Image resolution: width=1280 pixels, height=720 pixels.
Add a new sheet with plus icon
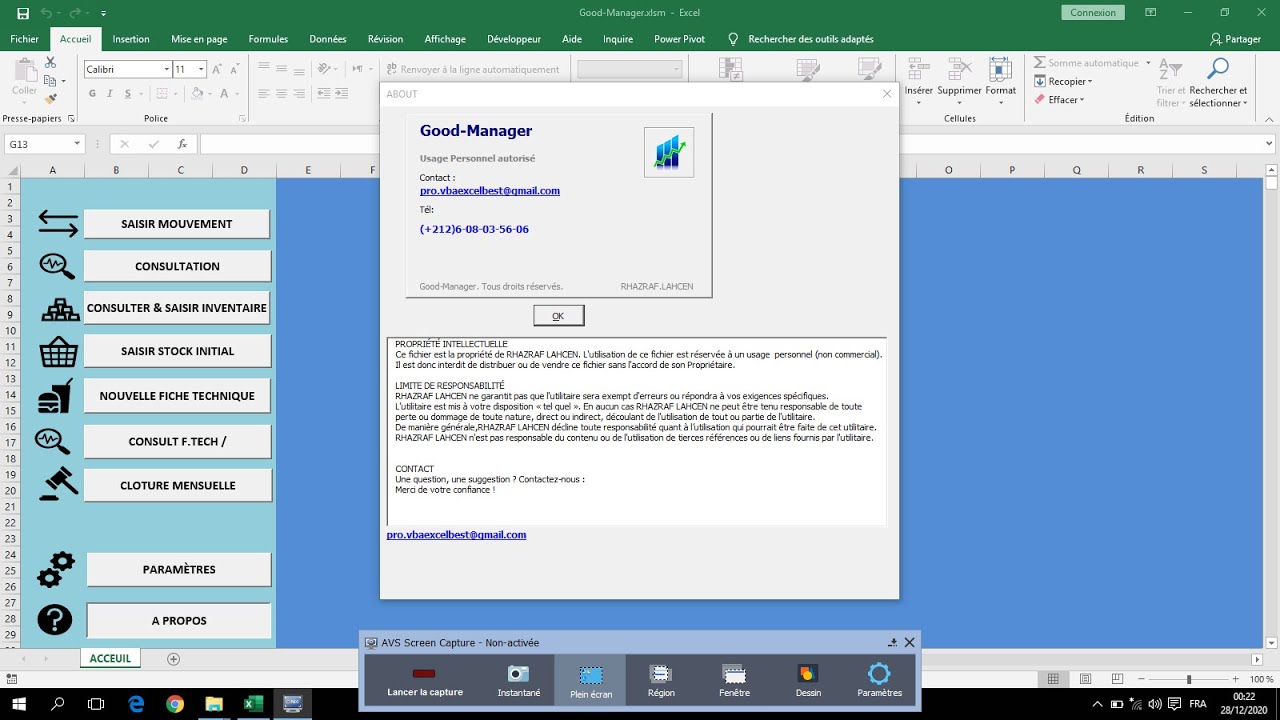(x=174, y=659)
